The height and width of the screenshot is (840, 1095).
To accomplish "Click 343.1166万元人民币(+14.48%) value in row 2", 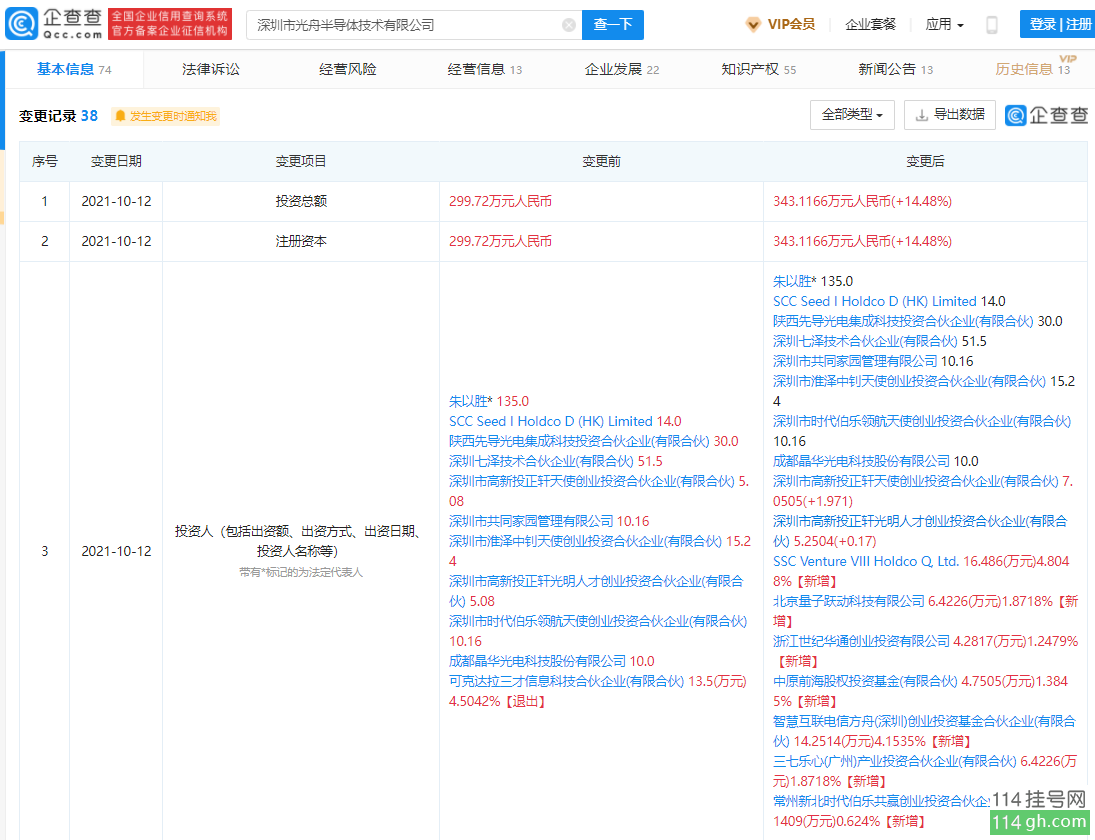I will tap(862, 242).
